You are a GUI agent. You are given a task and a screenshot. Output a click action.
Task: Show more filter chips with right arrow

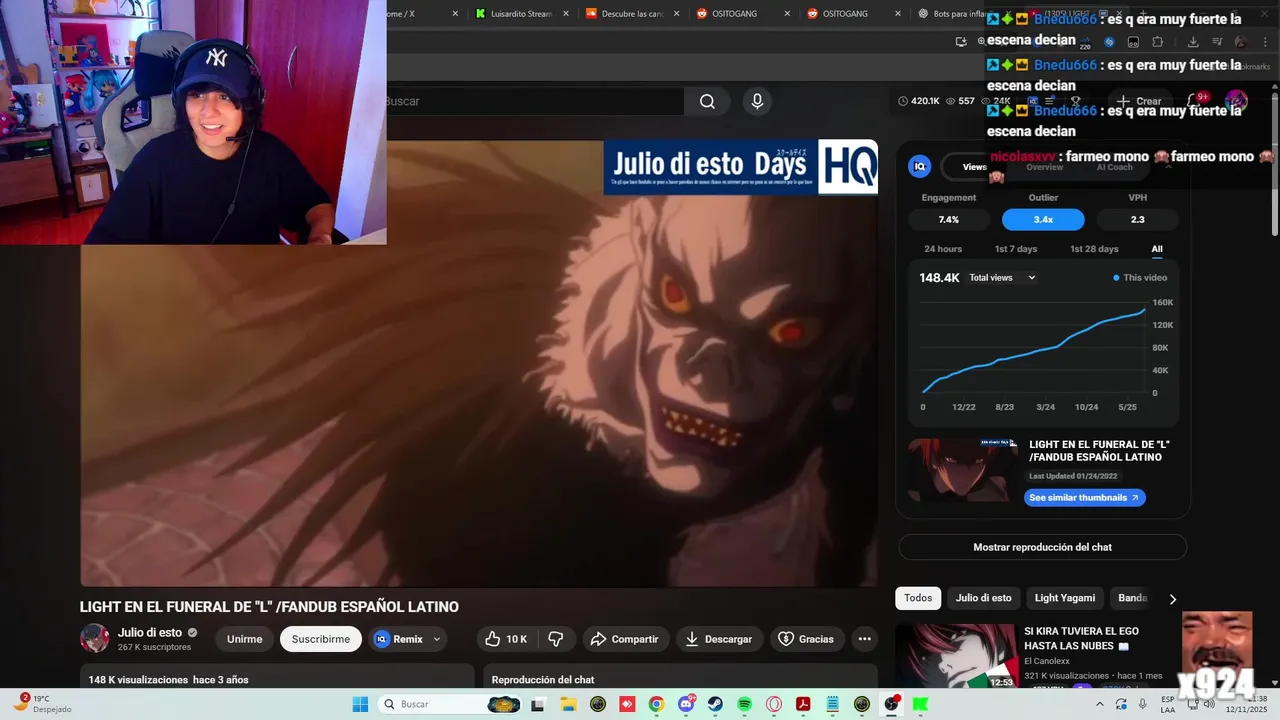pyautogui.click(x=1172, y=599)
